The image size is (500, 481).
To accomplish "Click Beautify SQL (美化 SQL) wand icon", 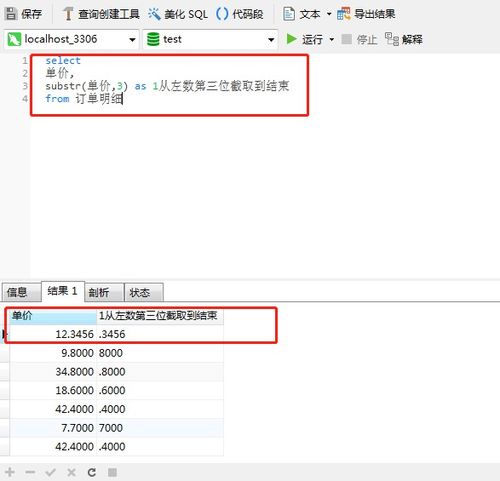I will coord(154,14).
